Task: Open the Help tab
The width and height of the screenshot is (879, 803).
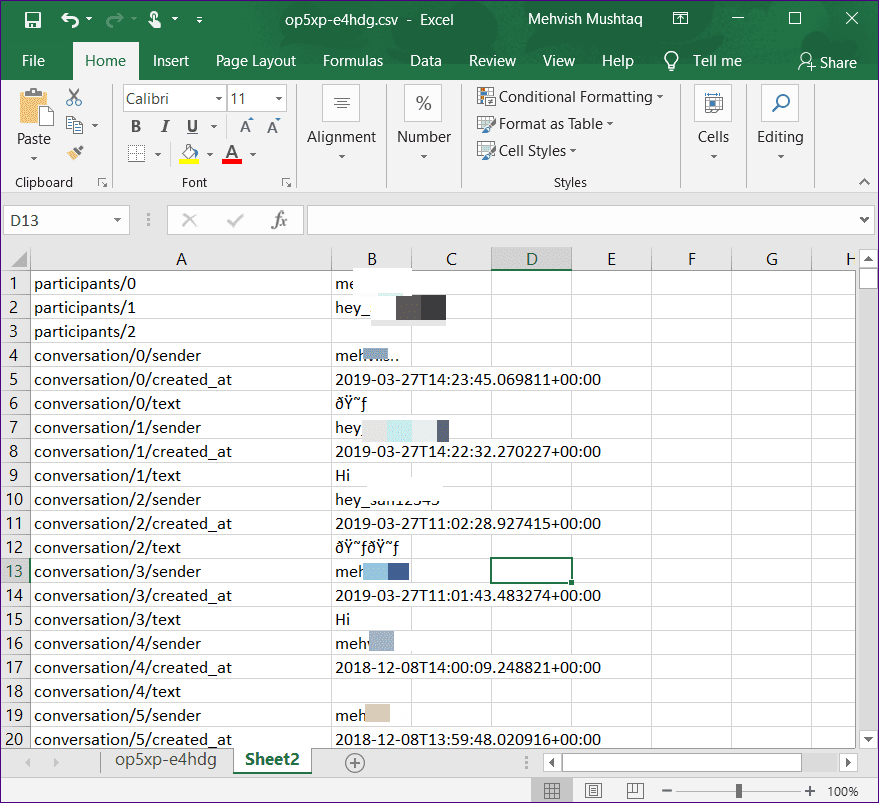Action: [x=617, y=61]
